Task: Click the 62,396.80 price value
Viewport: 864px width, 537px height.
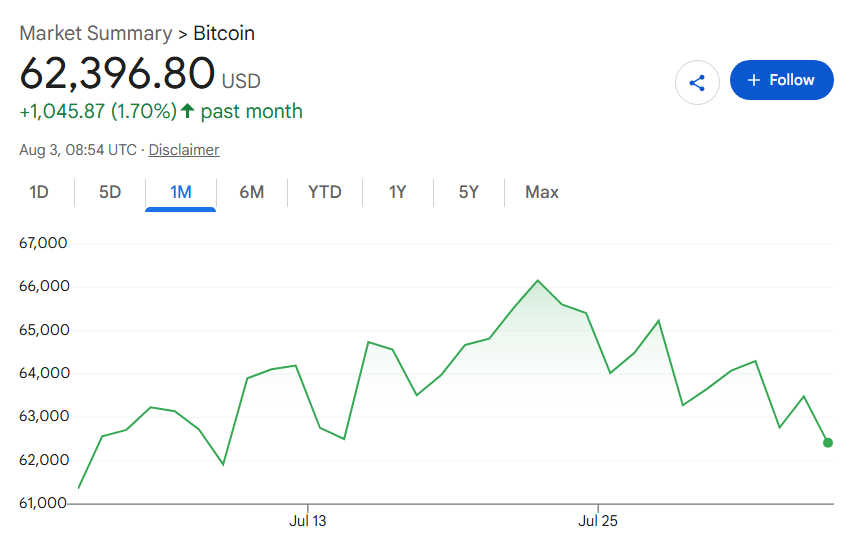Action: (x=117, y=73)
